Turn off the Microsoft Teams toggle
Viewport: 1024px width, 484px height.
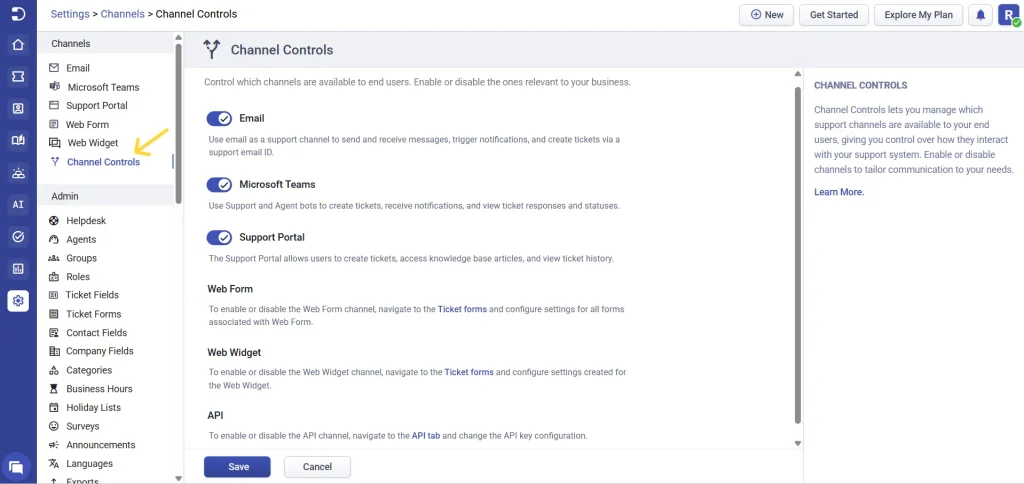[x=219, y=185]
